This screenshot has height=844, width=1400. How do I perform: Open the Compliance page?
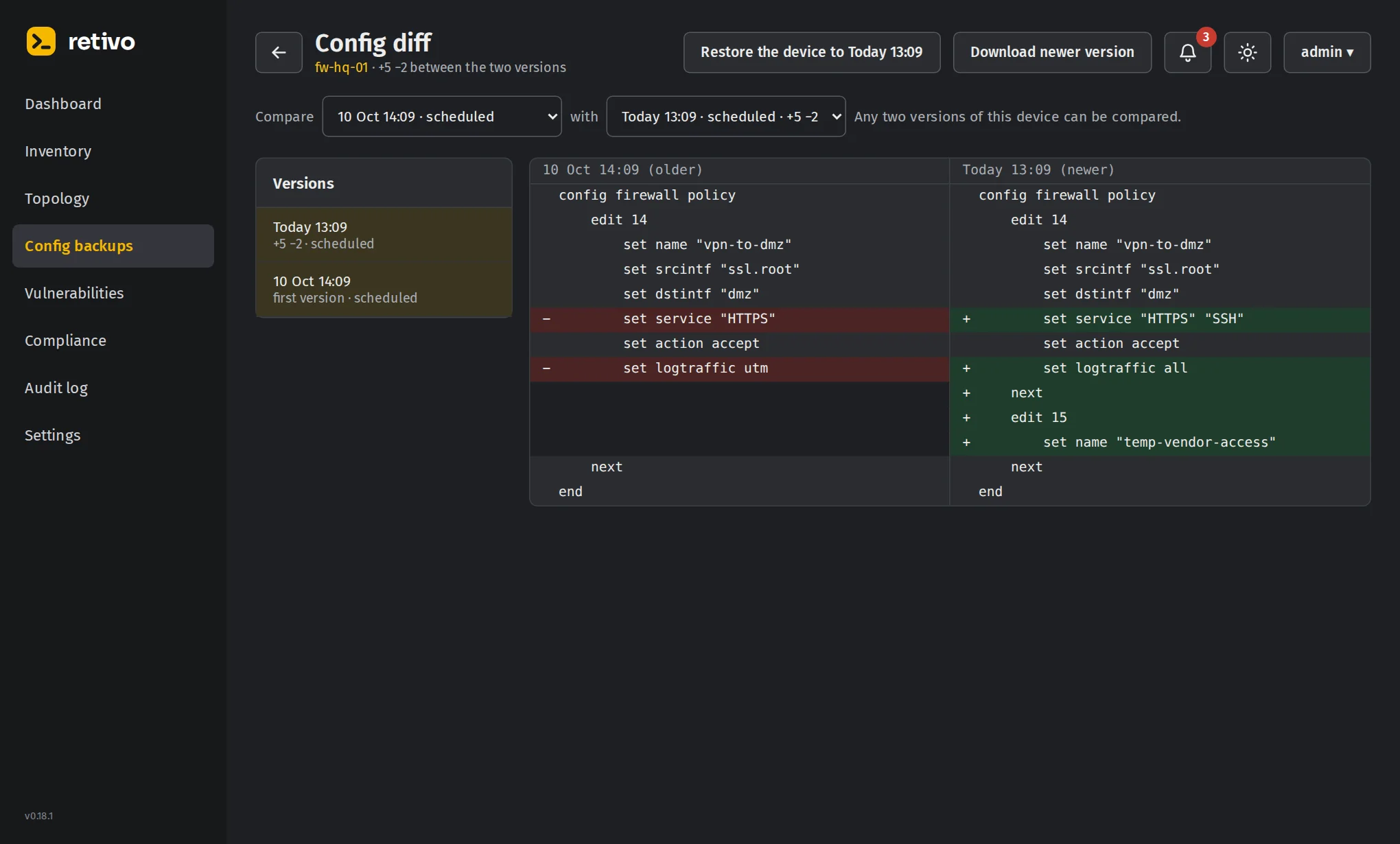coord(113,340)
